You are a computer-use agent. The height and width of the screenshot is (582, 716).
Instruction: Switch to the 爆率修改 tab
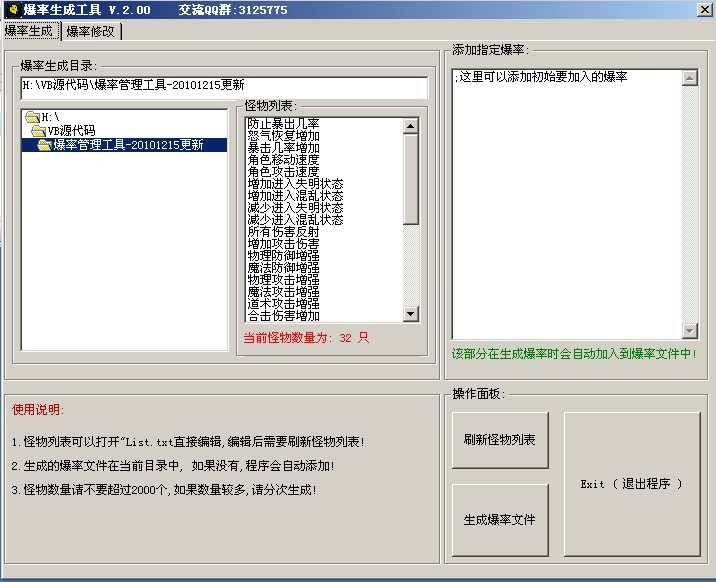point(91,31)
